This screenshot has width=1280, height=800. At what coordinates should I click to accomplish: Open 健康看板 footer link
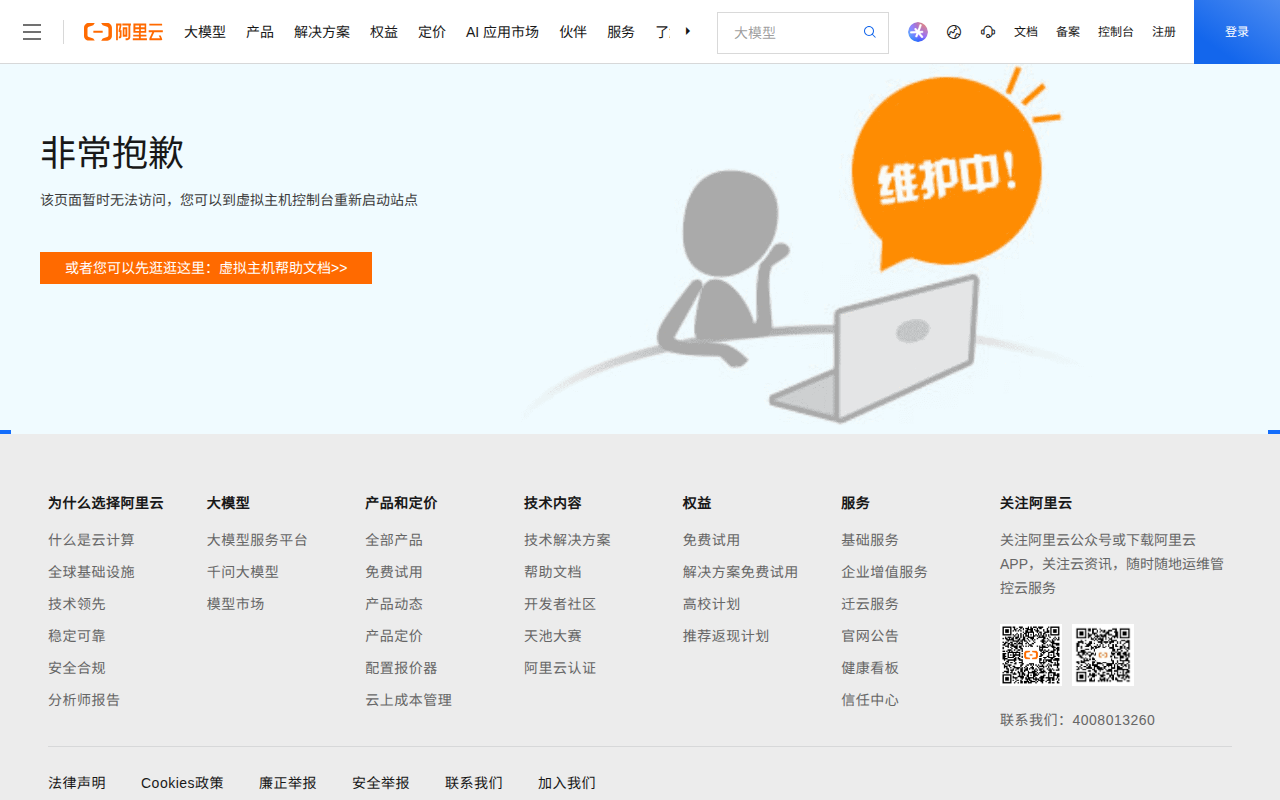[870, 668]
